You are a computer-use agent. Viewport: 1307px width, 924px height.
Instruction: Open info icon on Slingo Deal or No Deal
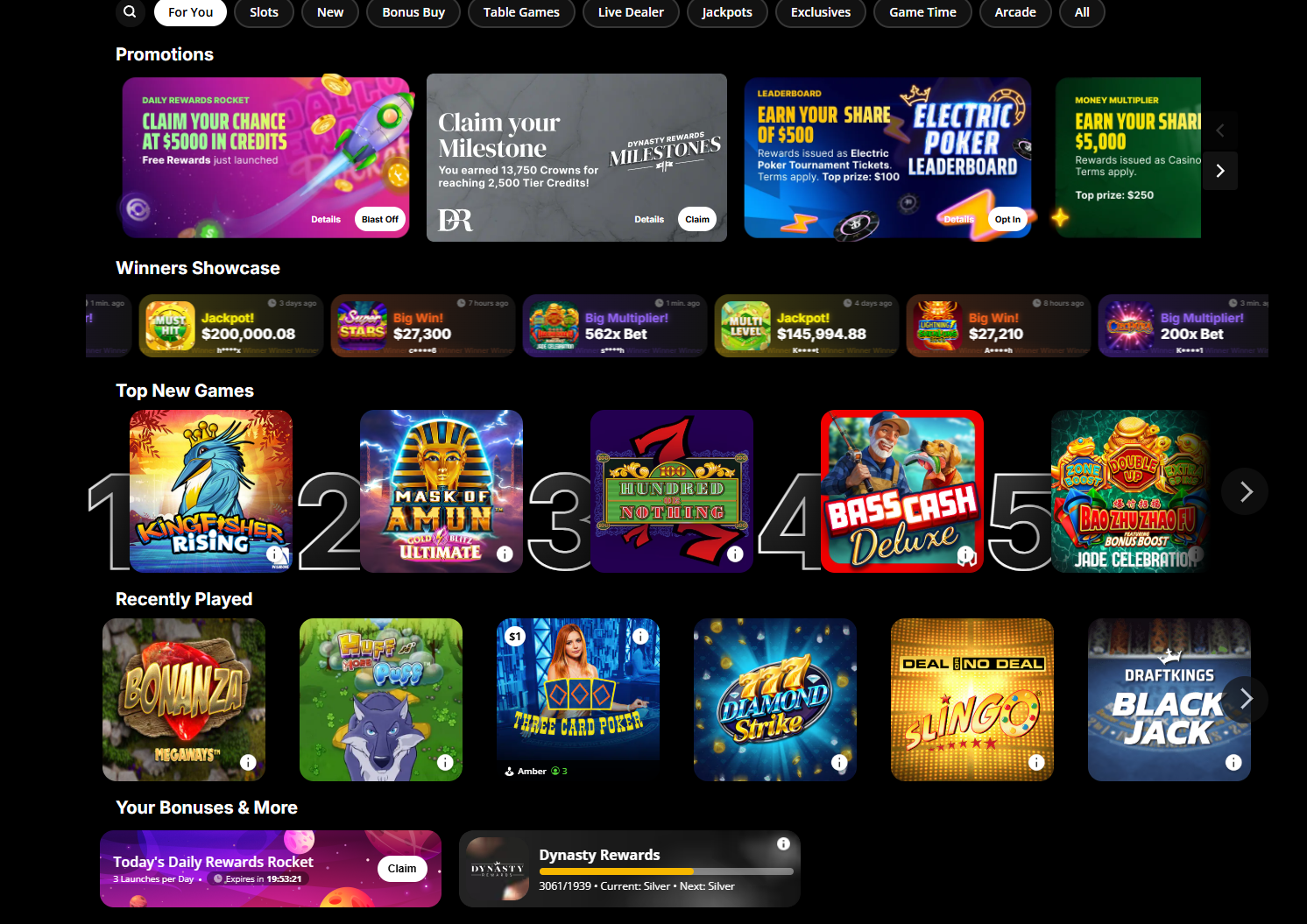[x=1036, y=762]
